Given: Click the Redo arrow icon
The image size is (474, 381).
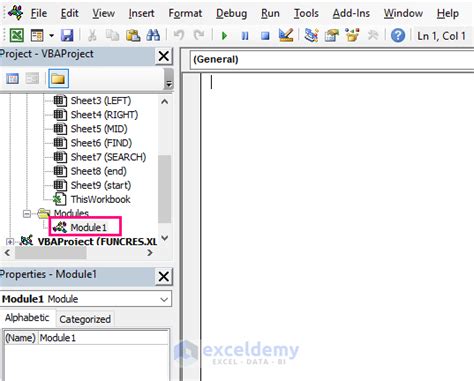Looking at the screenshot, I should (199, 35).
